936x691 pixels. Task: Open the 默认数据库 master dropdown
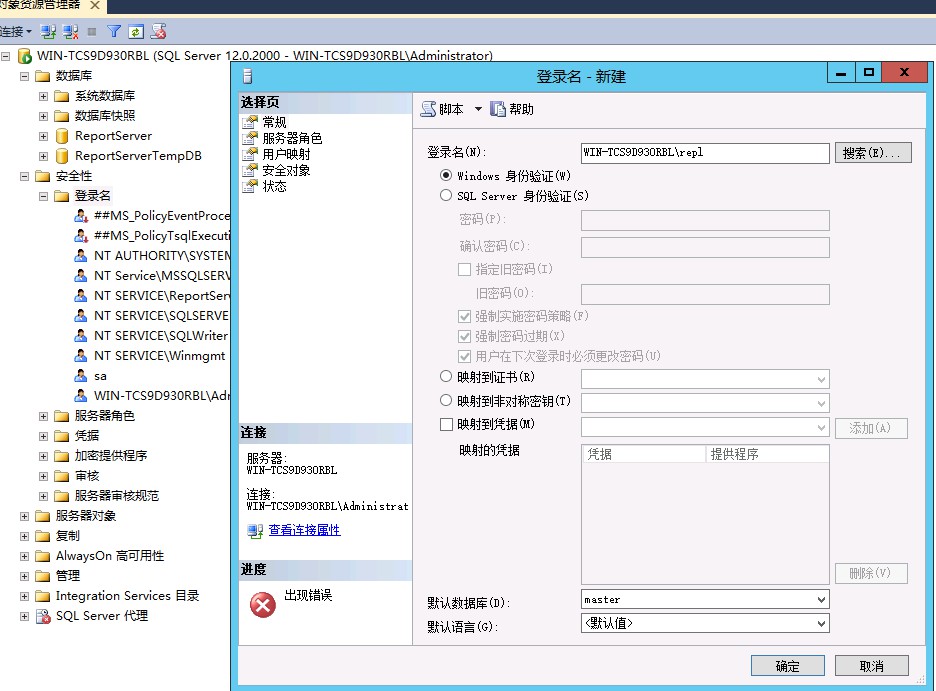[821, 600]
